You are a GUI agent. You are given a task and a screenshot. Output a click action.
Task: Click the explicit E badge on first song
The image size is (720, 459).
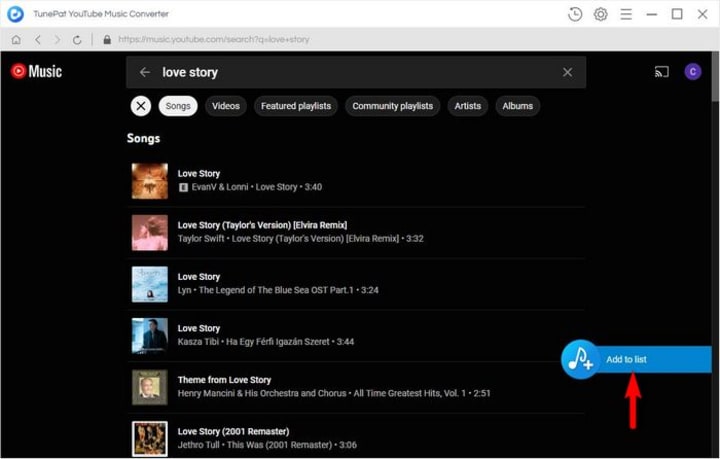pyautogui.click(x=183, y=187)
